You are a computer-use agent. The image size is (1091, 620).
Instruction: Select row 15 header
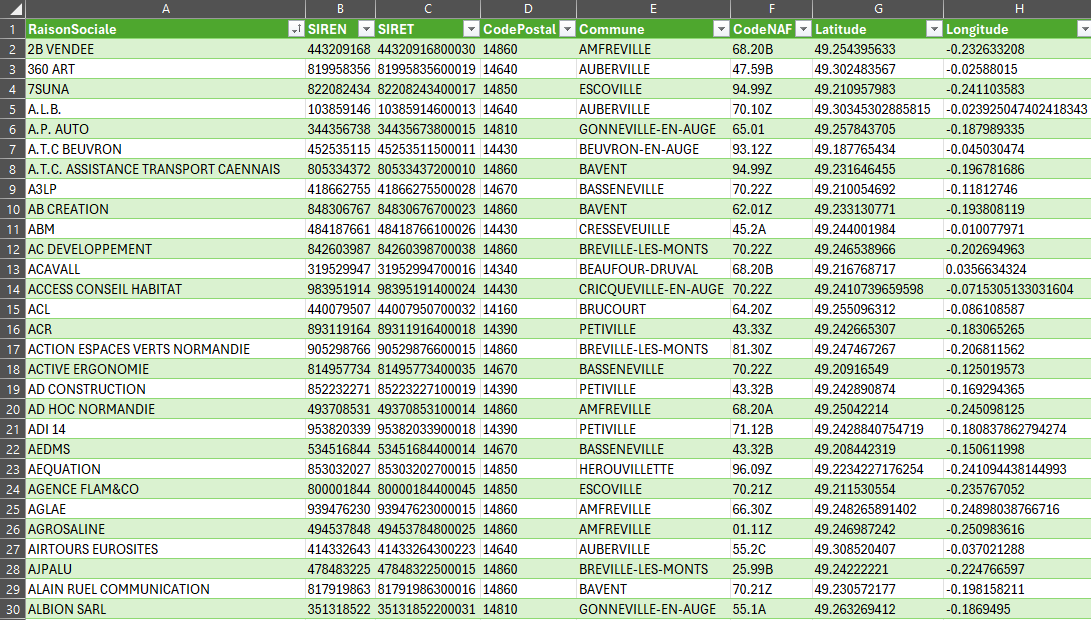[x=13, y=309]
